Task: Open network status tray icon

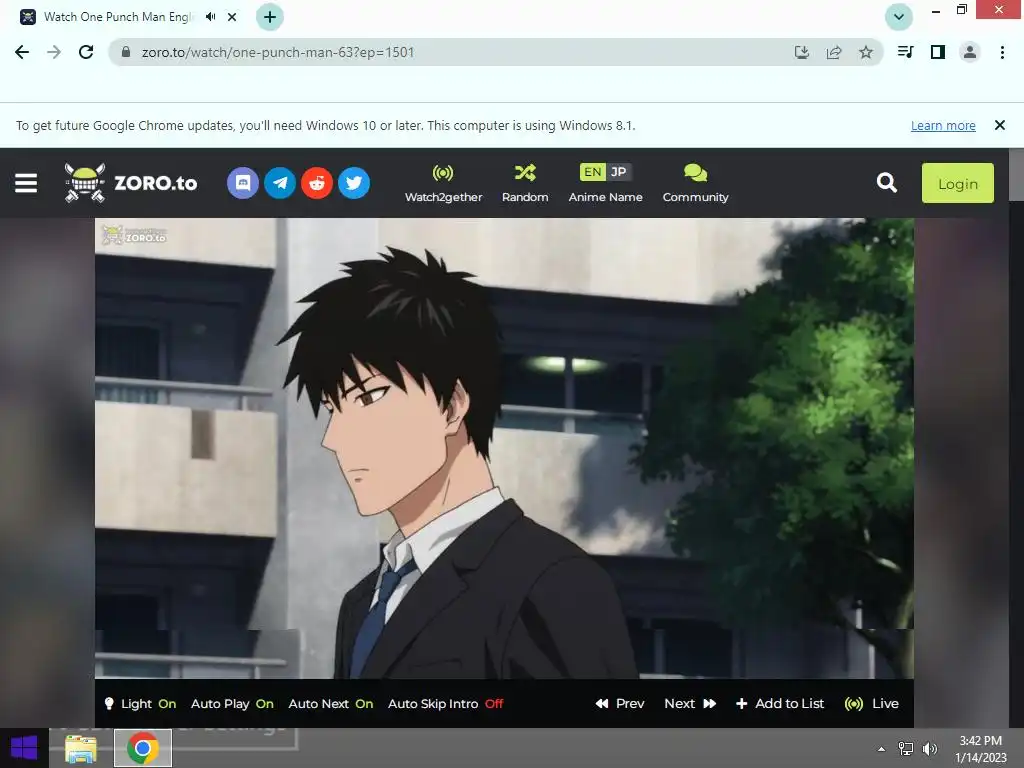Action: coord(906,749)
